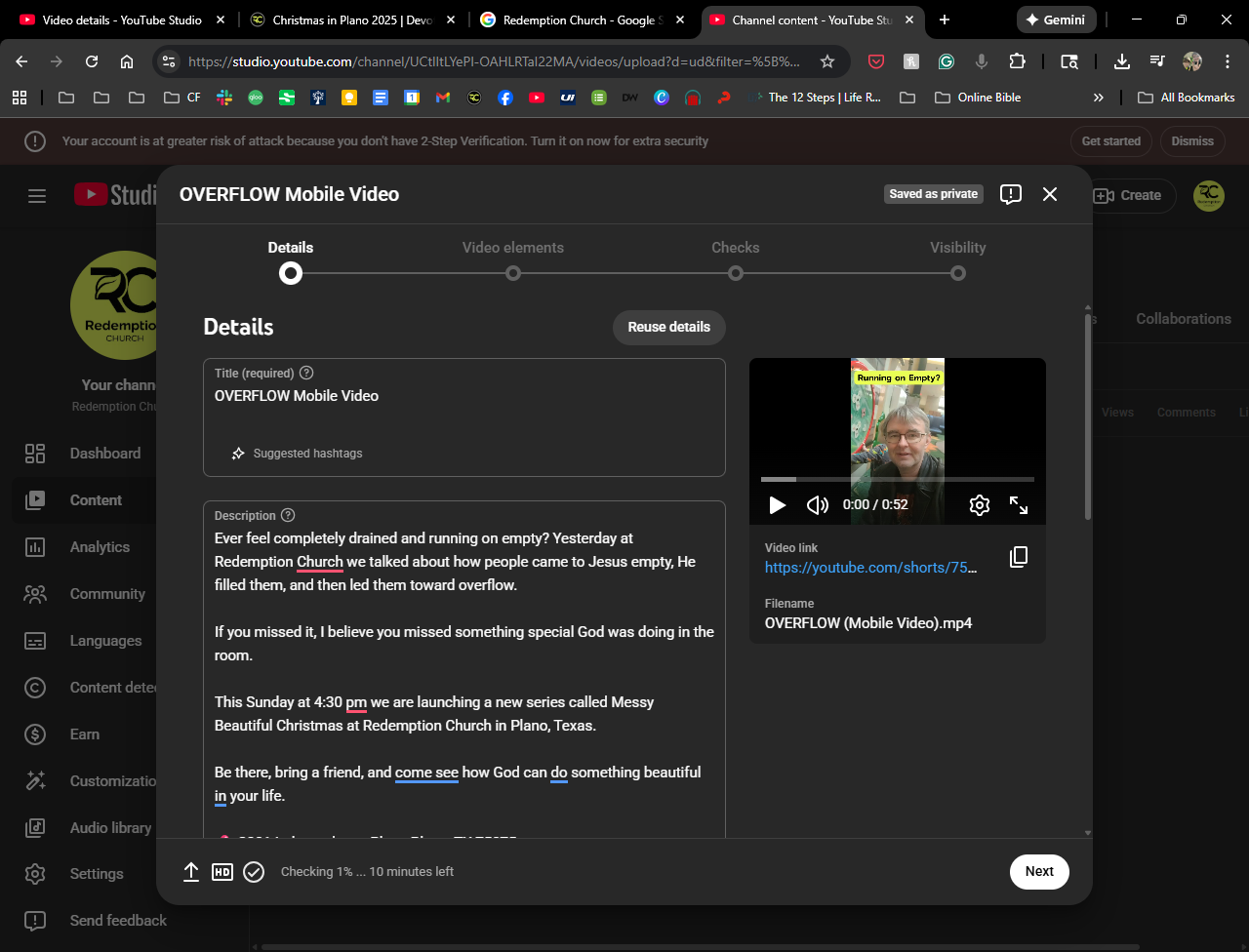The height and width of the screenshot is (952, 1249).
Task: Mute the video preview audio
Action: point(817,505)
